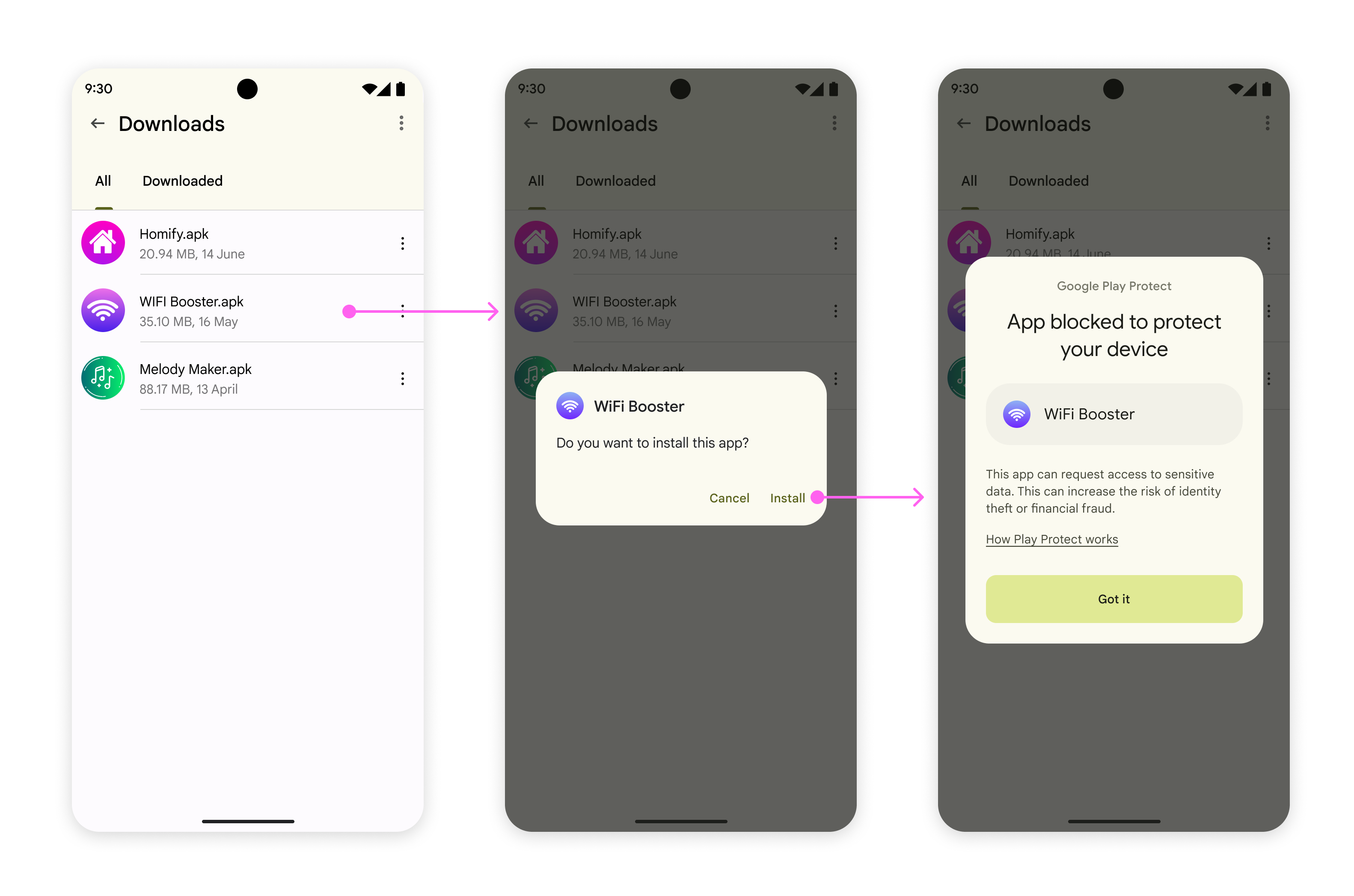1354x896 pixels.
Task: Select the All tab in Downloads screen
Action: point(103,181)
